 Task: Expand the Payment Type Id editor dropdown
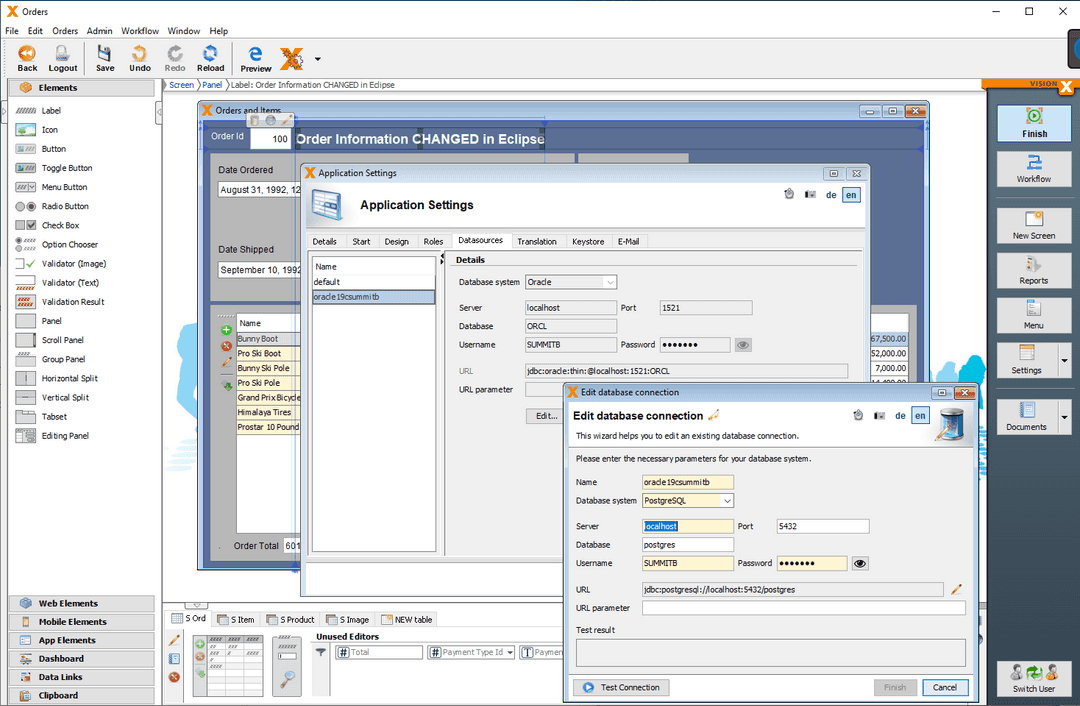508,651
